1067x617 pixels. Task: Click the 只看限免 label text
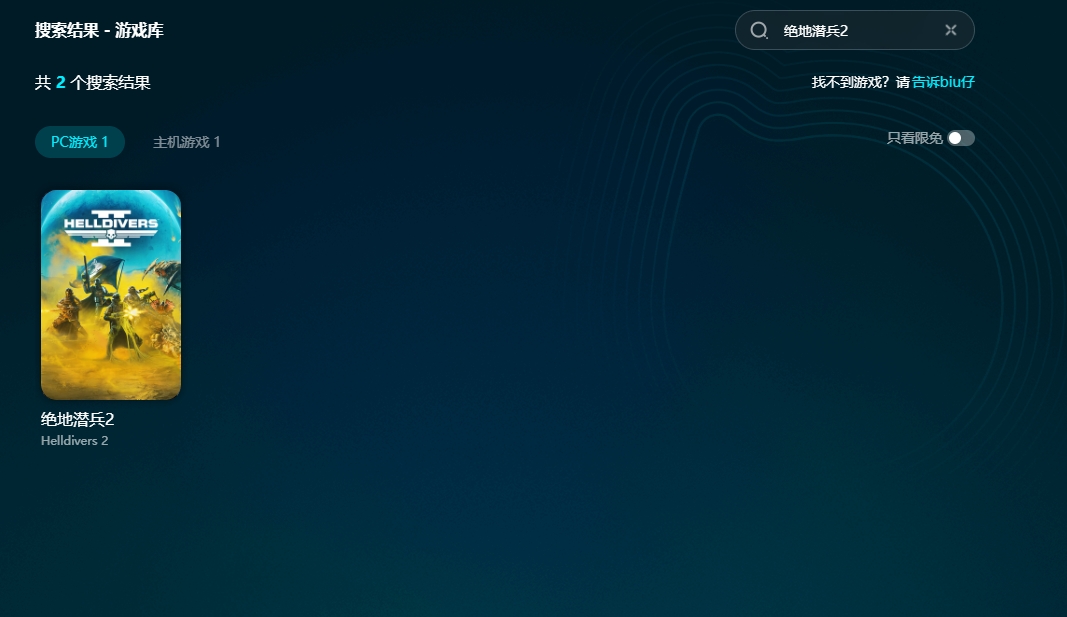(x=915, y=138)
